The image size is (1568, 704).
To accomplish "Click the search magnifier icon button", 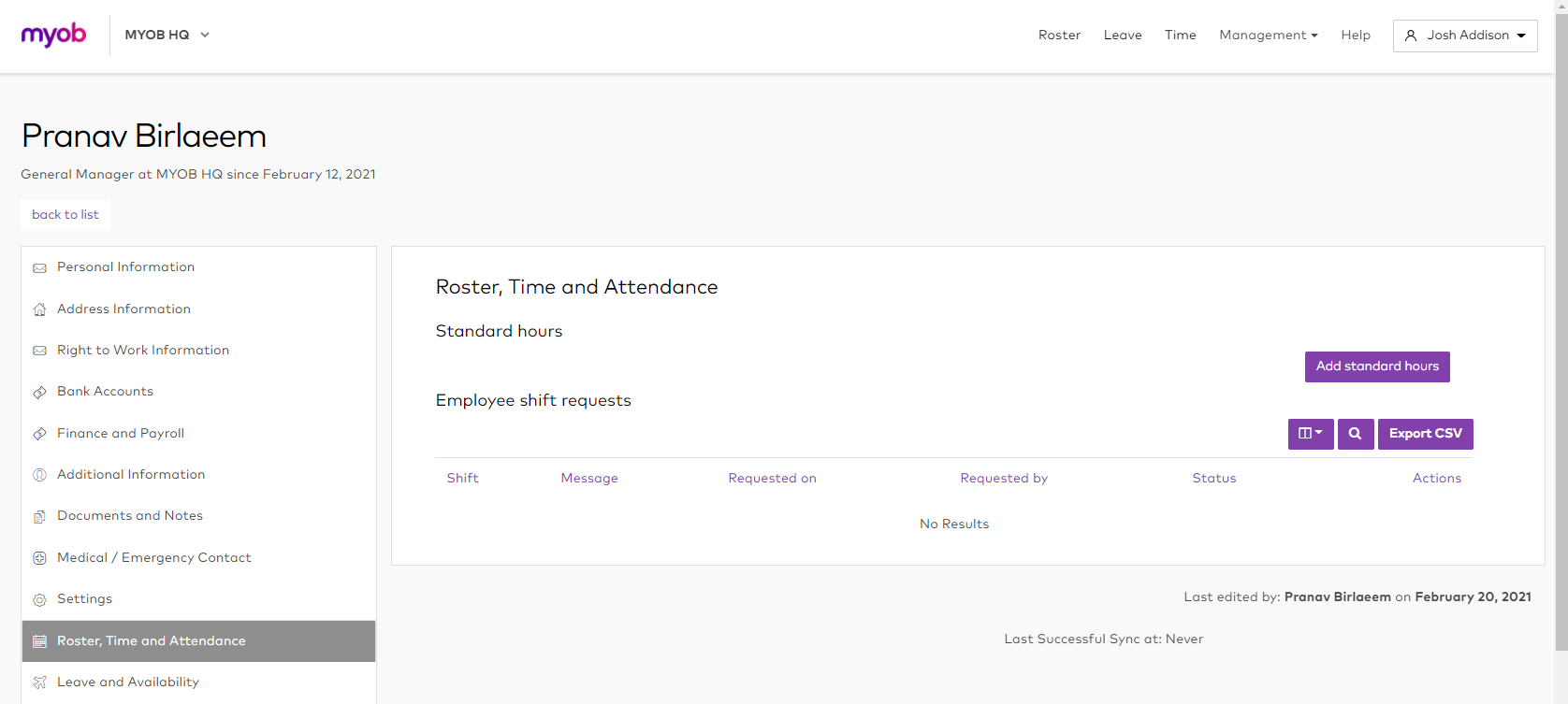I will 1355,434.
